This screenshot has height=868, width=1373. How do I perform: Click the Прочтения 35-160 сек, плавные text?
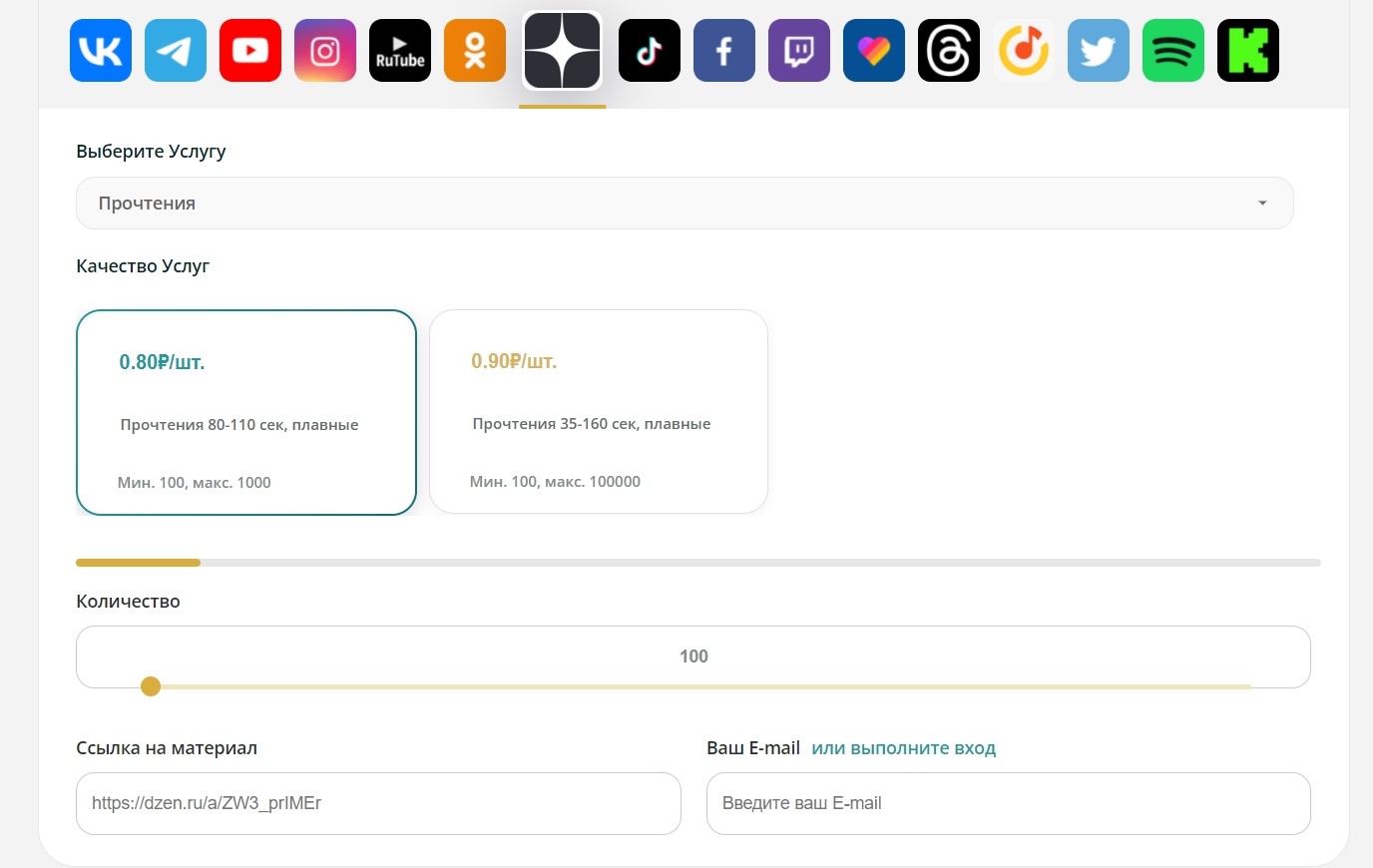click(x=592, y=424)
